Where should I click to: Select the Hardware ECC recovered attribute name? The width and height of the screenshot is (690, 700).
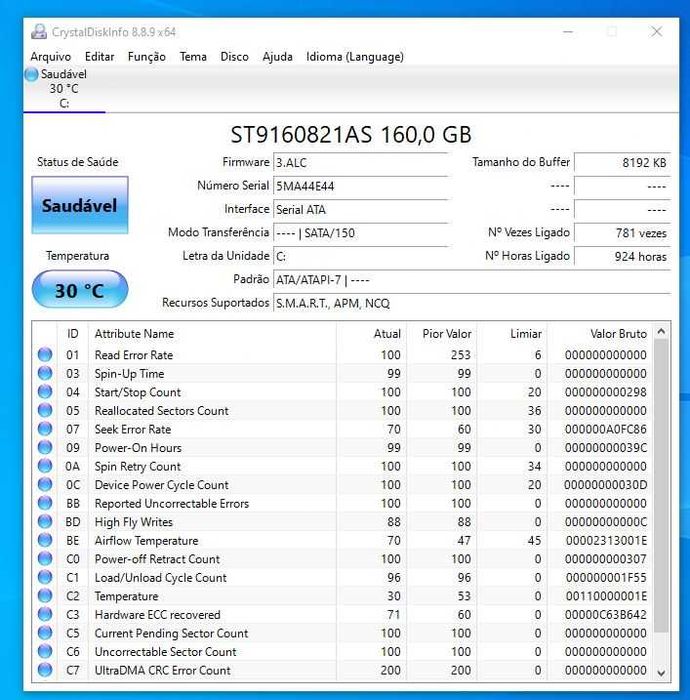[157, 615]
